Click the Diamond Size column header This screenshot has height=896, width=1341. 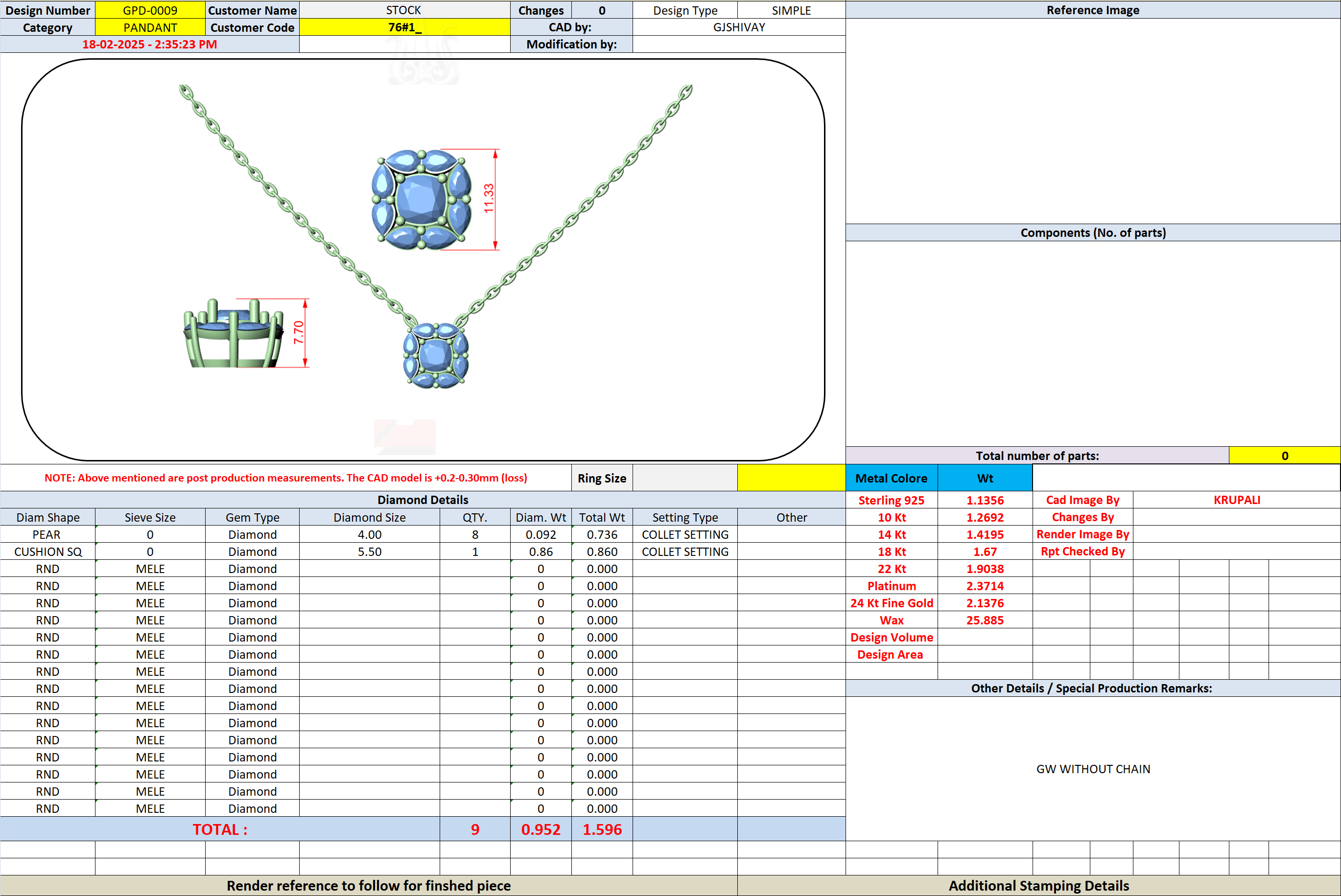(369, 517)
